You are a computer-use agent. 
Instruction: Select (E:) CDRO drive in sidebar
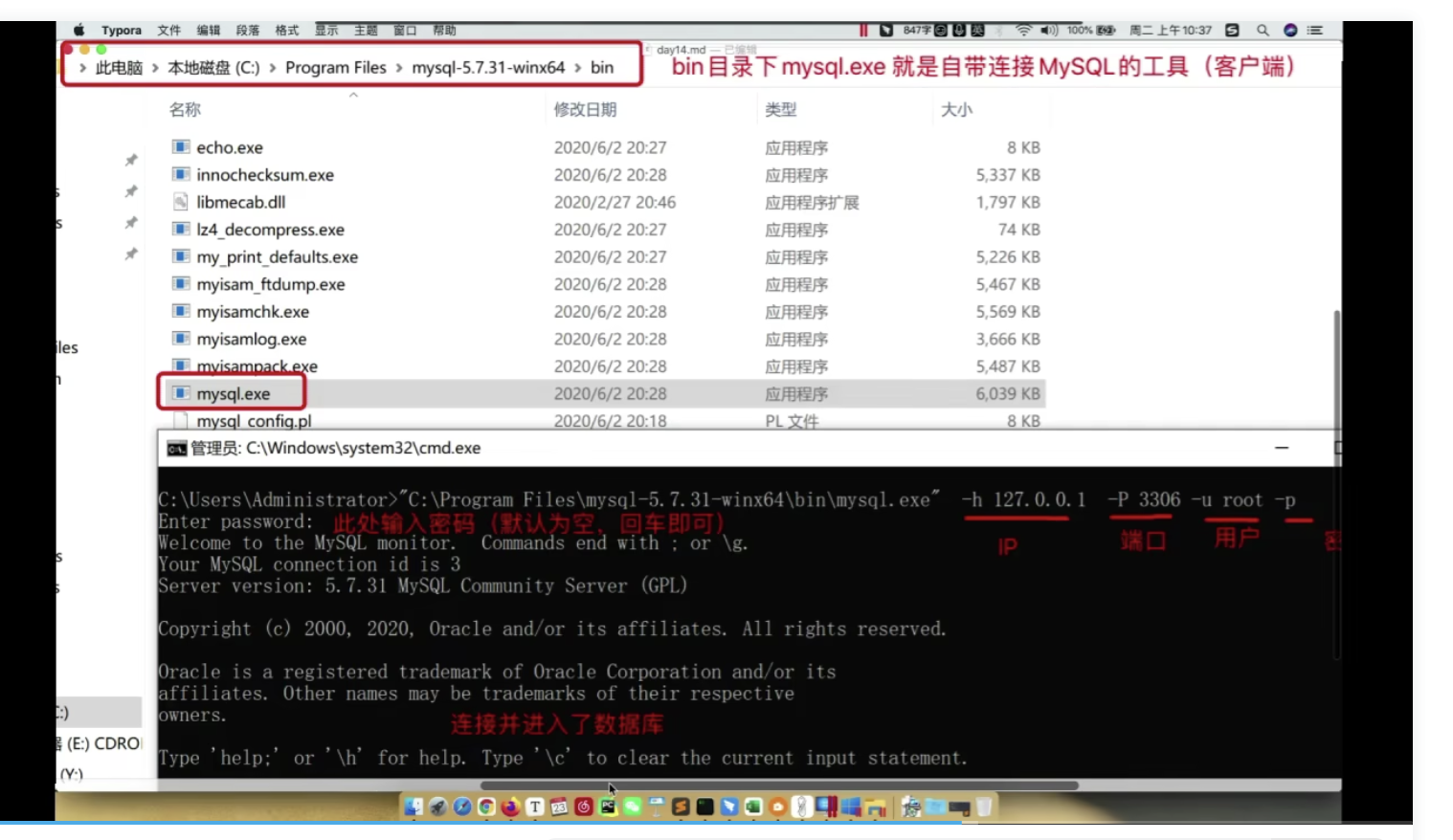coord(99,743)
